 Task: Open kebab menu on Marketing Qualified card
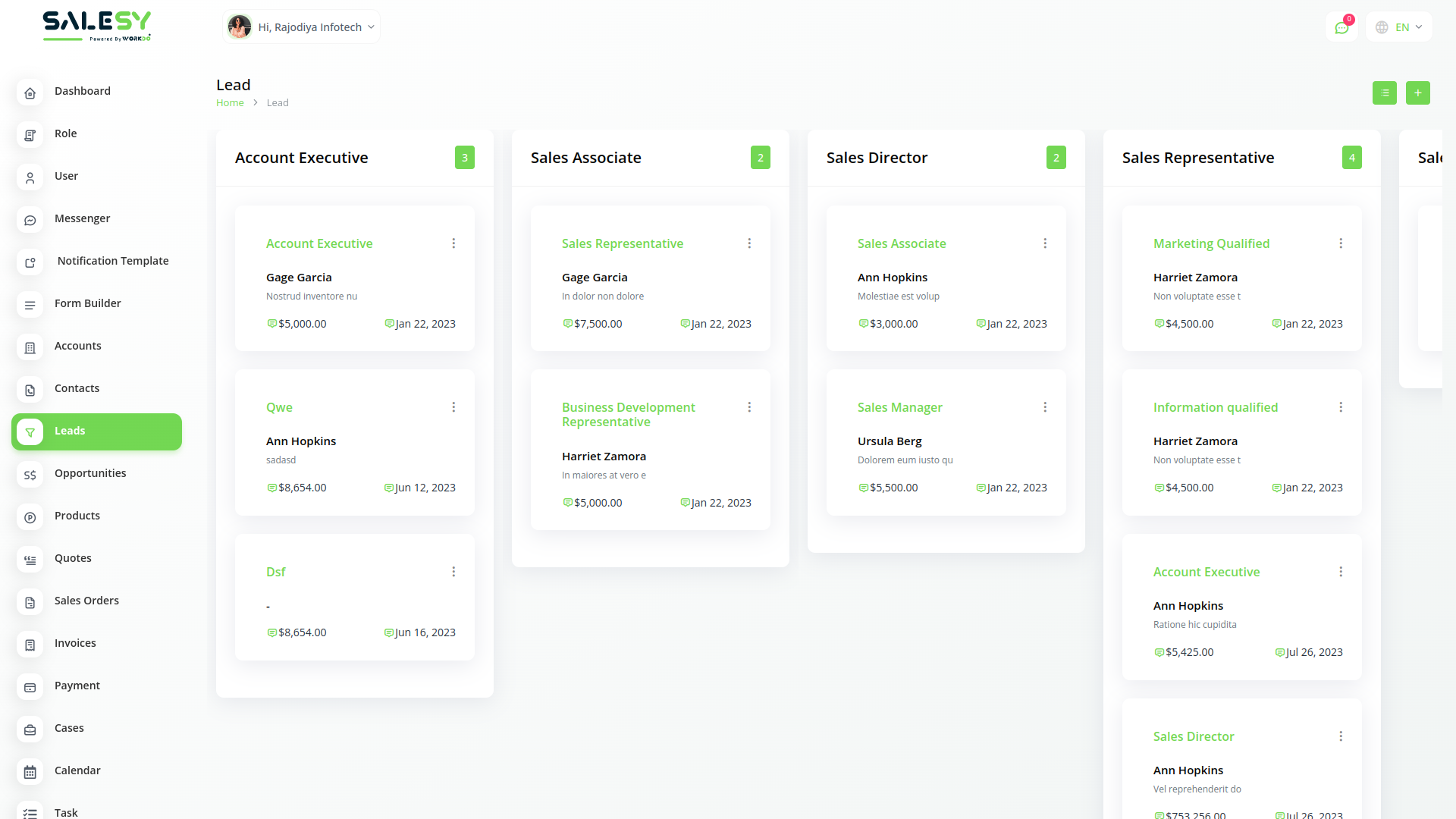point(1341,243)
